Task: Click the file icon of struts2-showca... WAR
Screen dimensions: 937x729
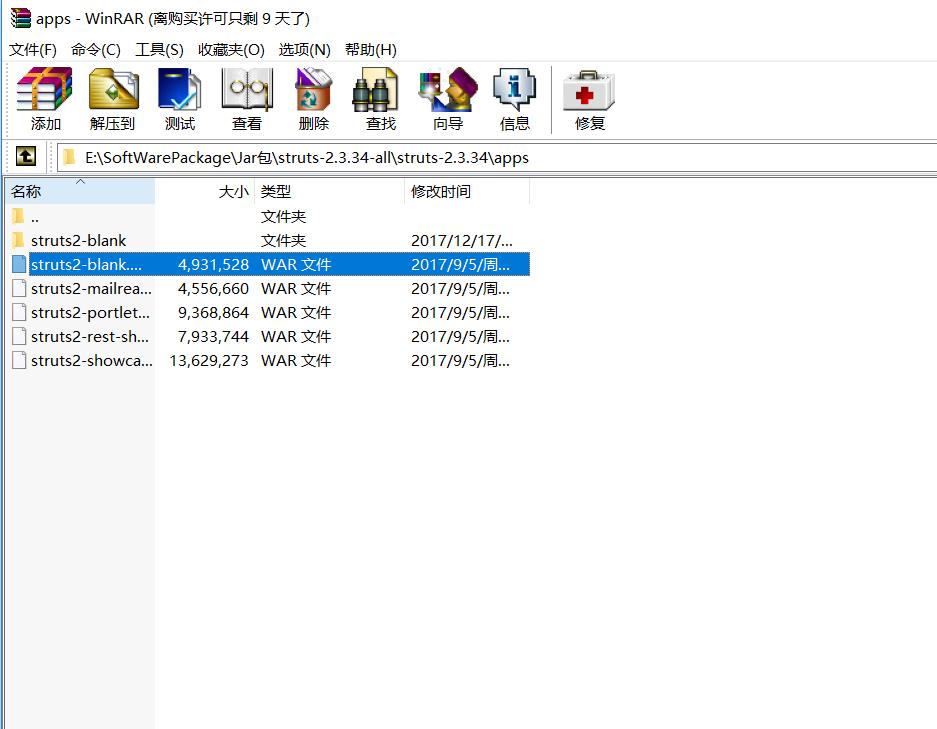Action: [19, 360]
